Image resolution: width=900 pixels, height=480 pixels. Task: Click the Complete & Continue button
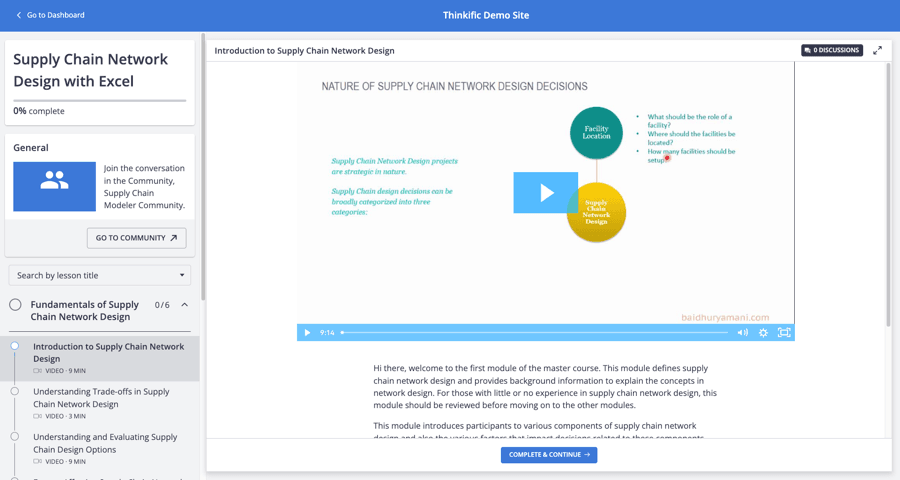coord(549,455)
